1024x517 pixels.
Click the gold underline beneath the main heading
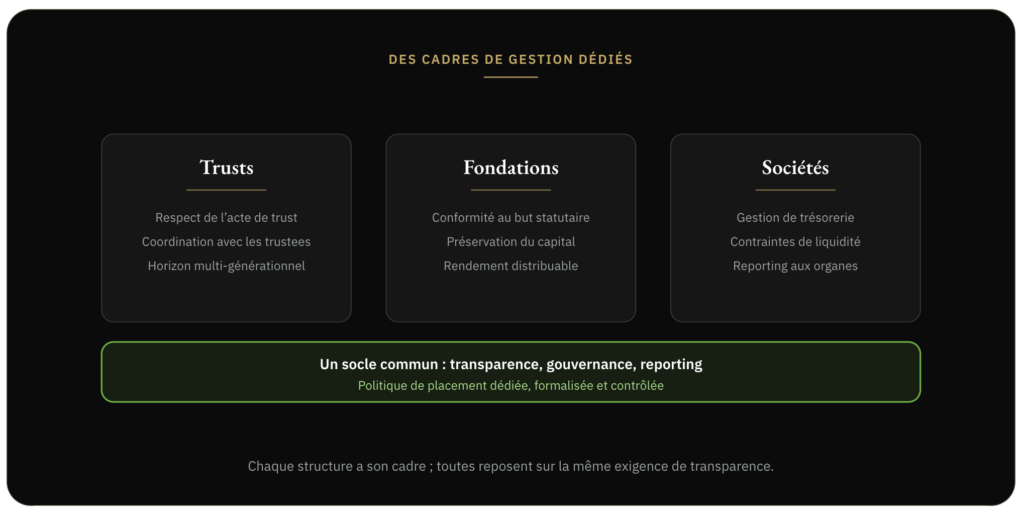click(511, 77)
